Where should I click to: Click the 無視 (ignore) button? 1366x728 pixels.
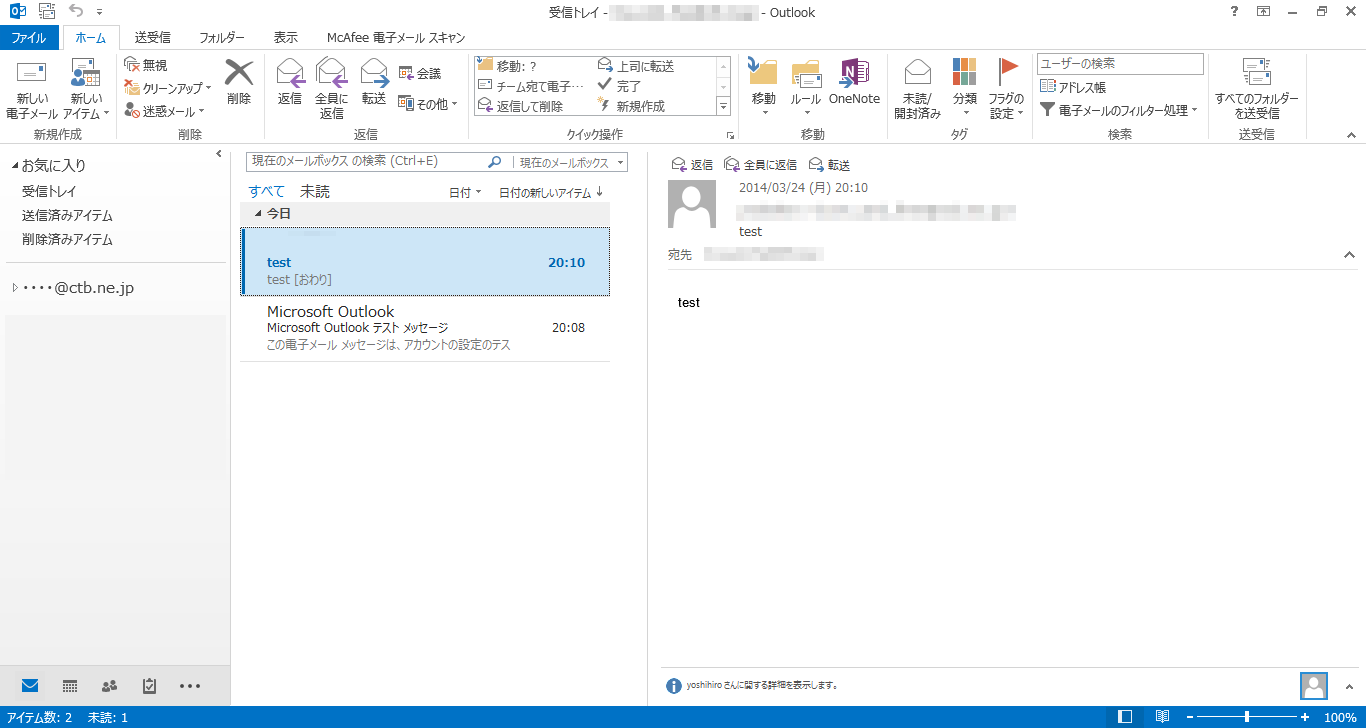[146, 65]
